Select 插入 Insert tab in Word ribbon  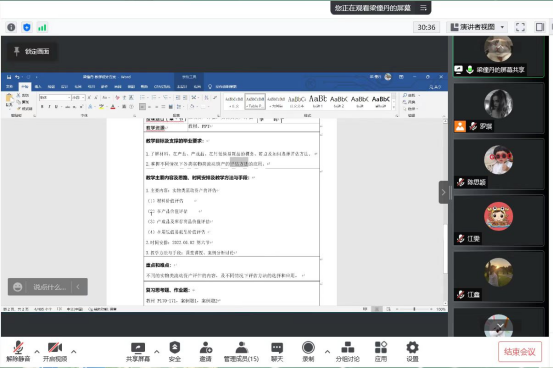click(x=38, y=86)
